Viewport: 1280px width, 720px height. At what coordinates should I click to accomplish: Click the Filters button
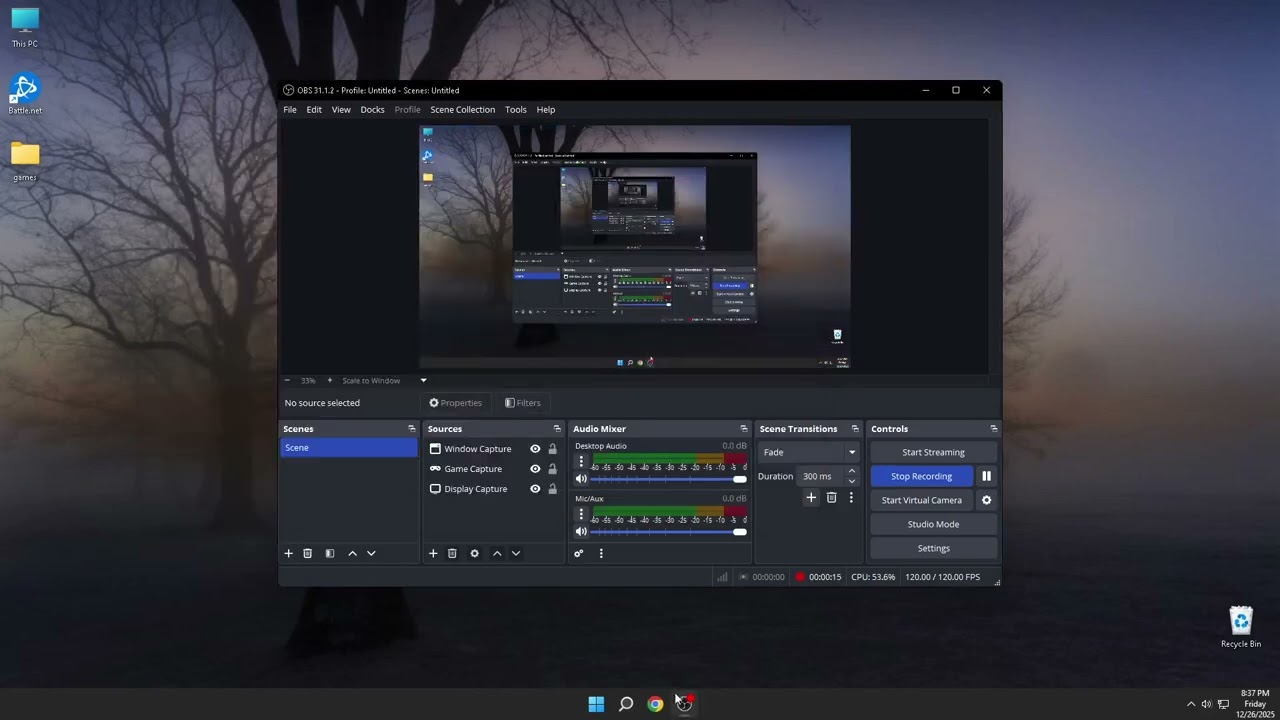click(523, 403)
